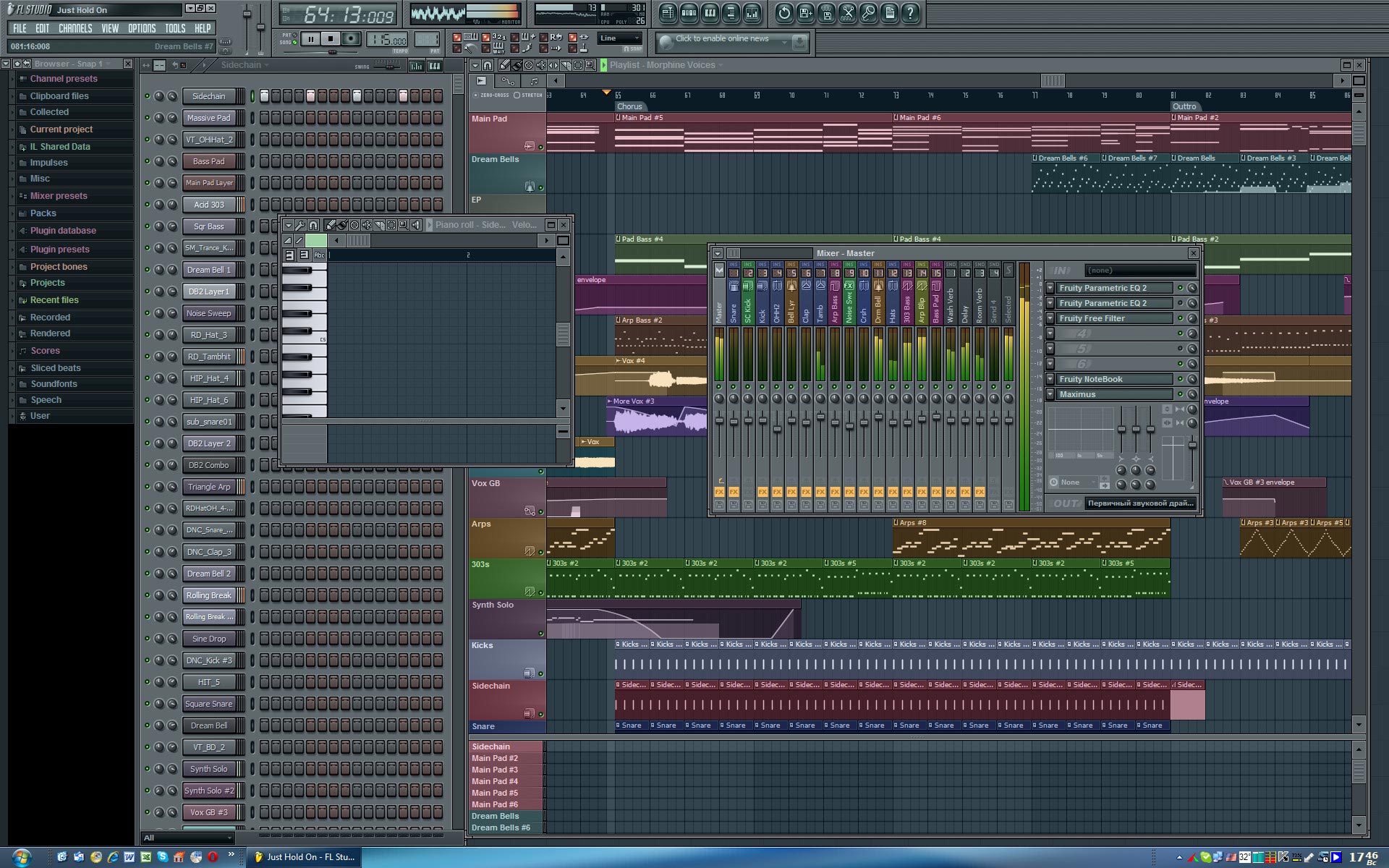Open the TOOLS menu
Viewport: 1389px width, 868px height.
point(174,29)
